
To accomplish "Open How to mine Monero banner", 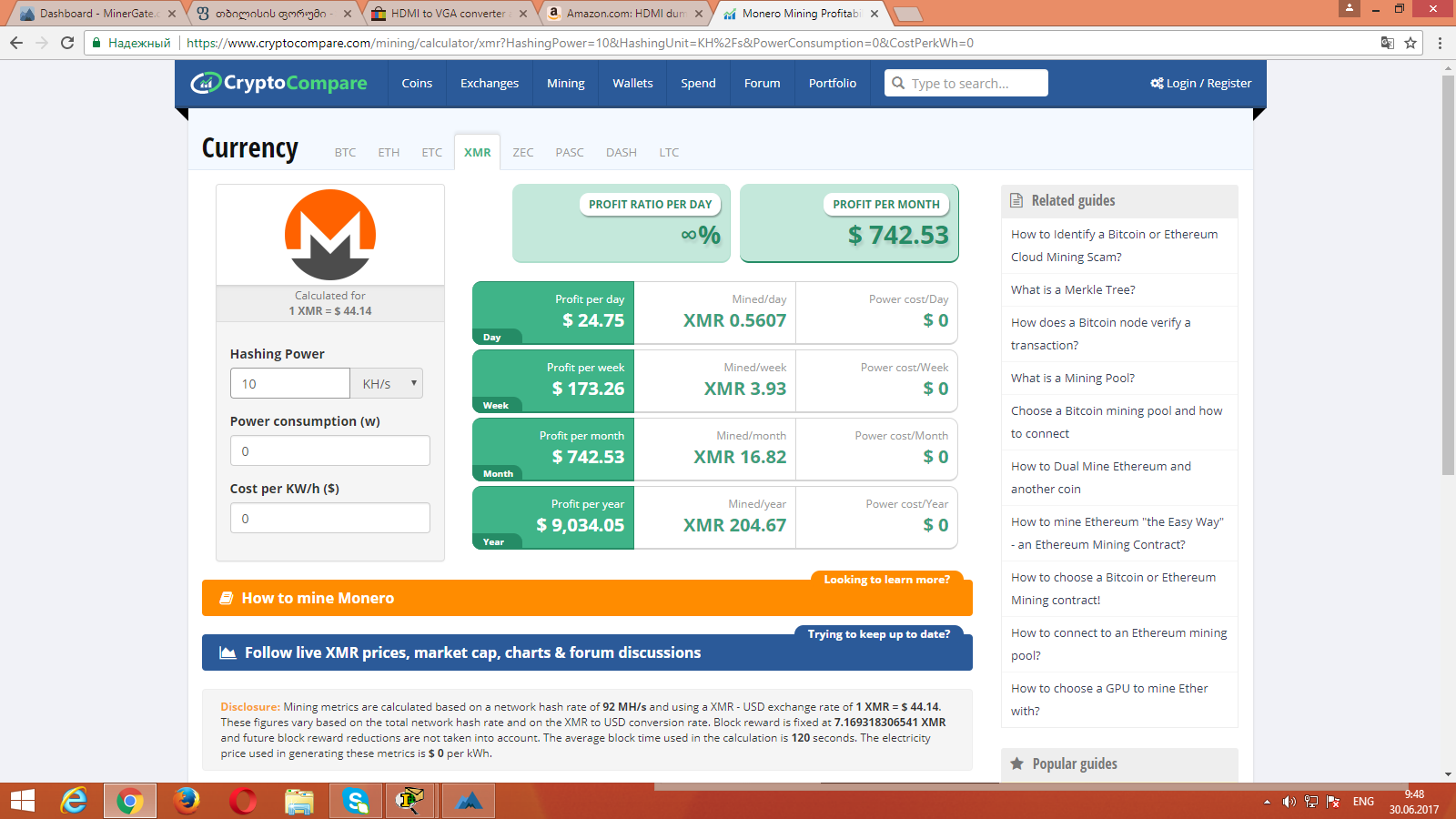I will [x=587, y=598].
